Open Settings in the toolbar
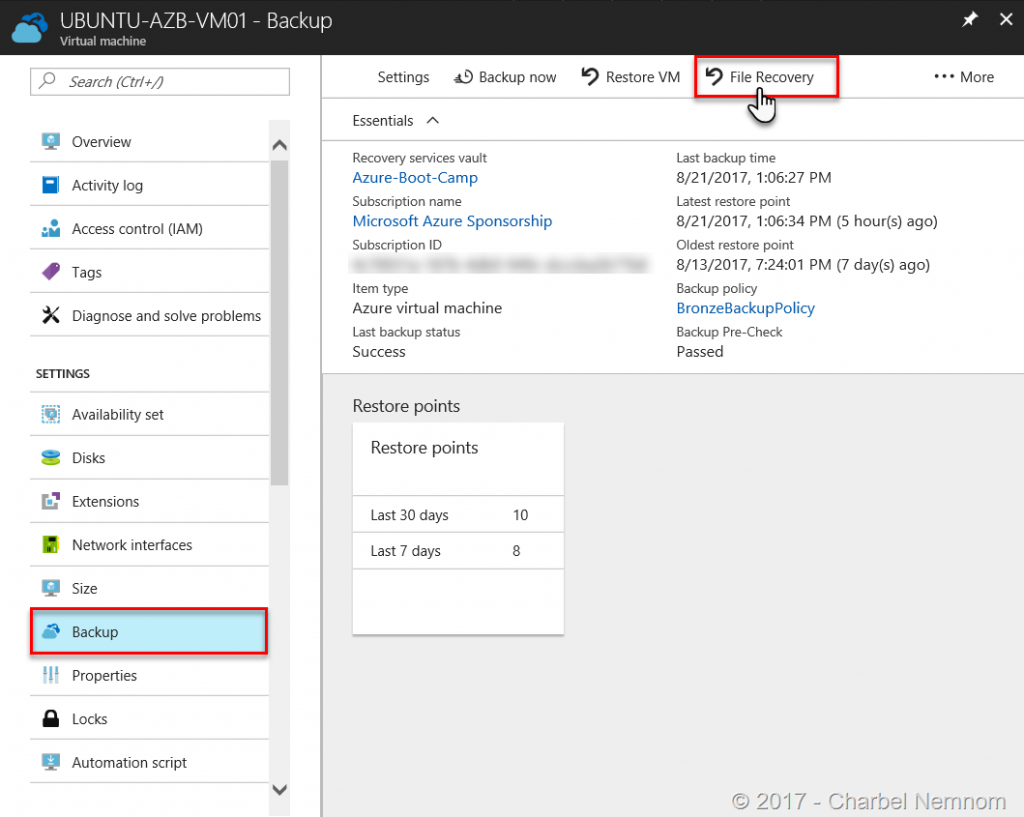1024x817 pixels. pyautogui.click(x=403, y=77)
